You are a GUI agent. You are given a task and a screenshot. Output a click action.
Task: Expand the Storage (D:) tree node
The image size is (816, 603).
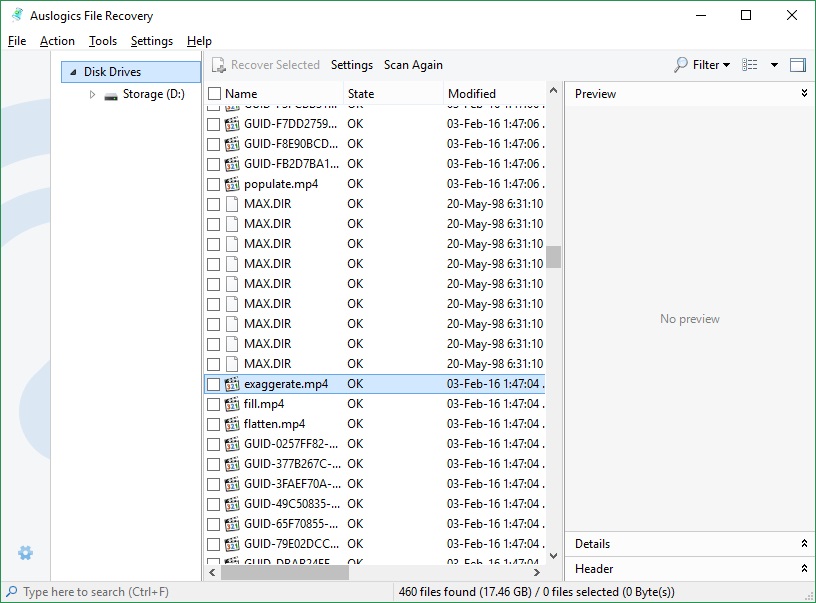(x=92, y=93)
